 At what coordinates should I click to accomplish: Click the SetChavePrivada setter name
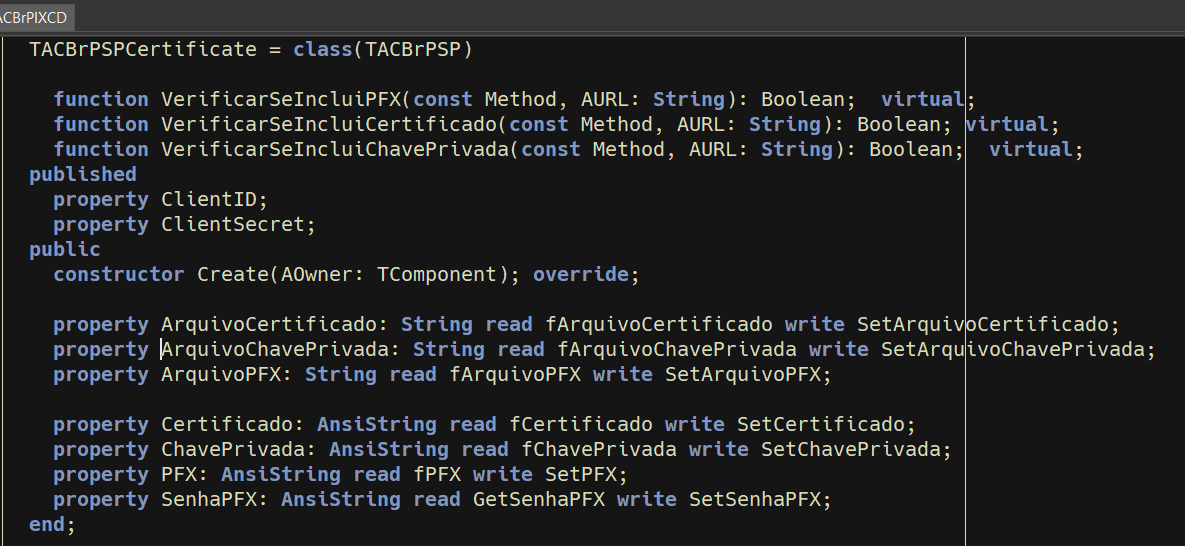click(x=850, y=449)
